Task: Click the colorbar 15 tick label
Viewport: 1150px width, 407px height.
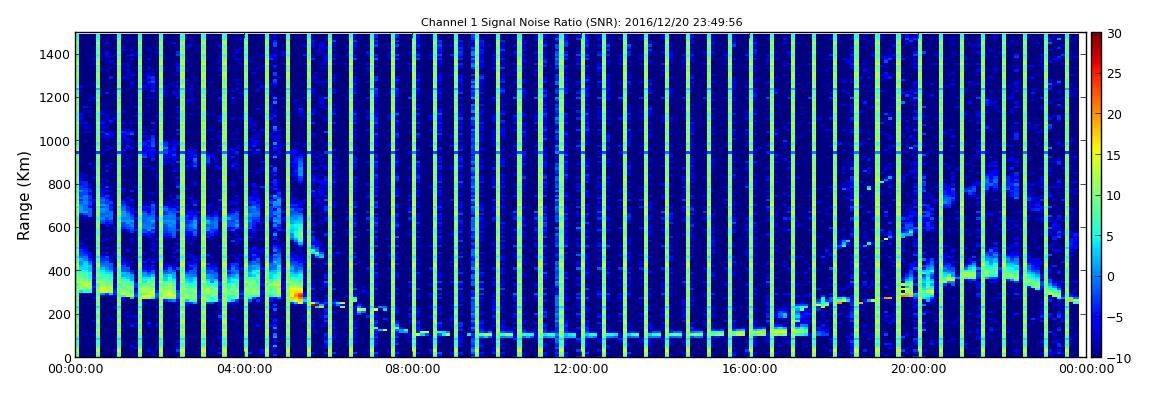Action: click(x=1114, y=155)
